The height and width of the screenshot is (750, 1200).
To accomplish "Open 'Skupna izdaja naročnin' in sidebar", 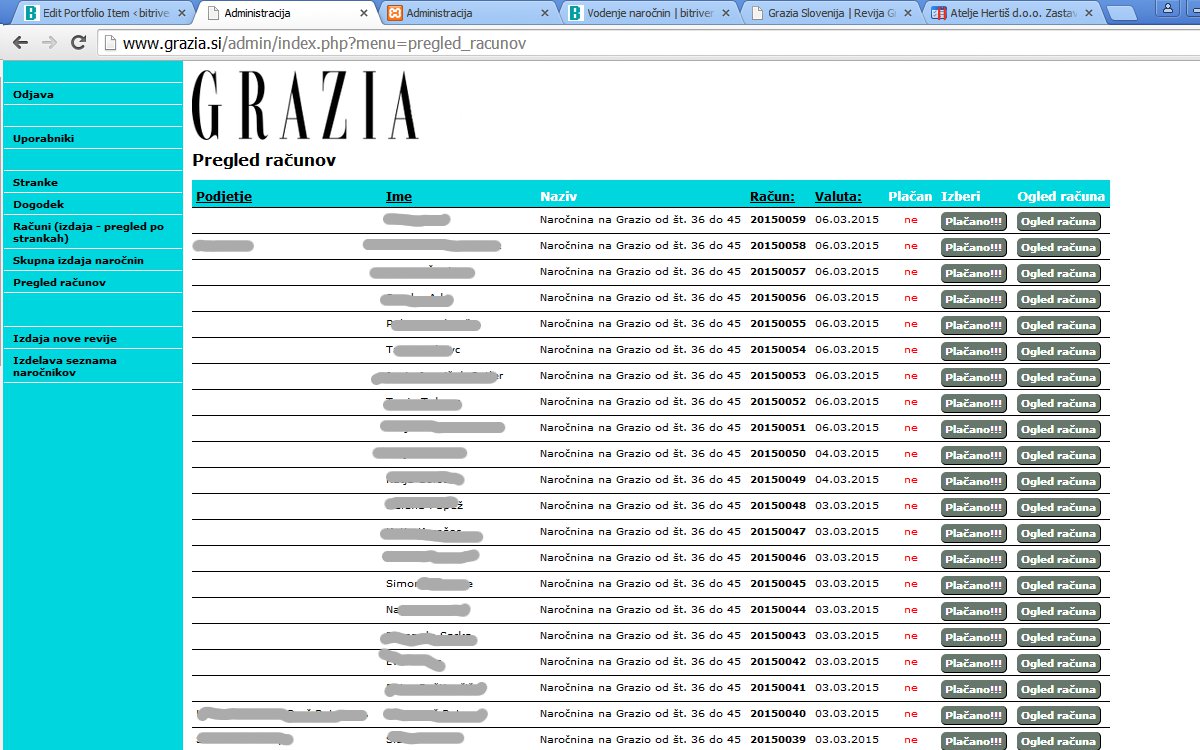I will (78, 261).
